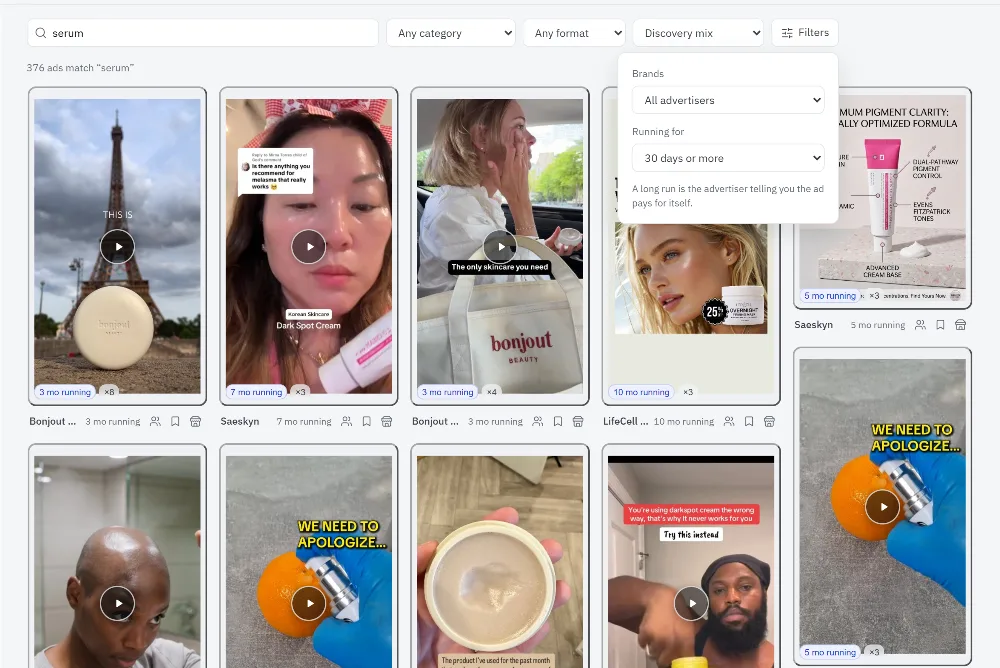Bookmark the Eiffel Tower Bonjout ad
This screenshot has width=1000, height=668.
point(175,421)
